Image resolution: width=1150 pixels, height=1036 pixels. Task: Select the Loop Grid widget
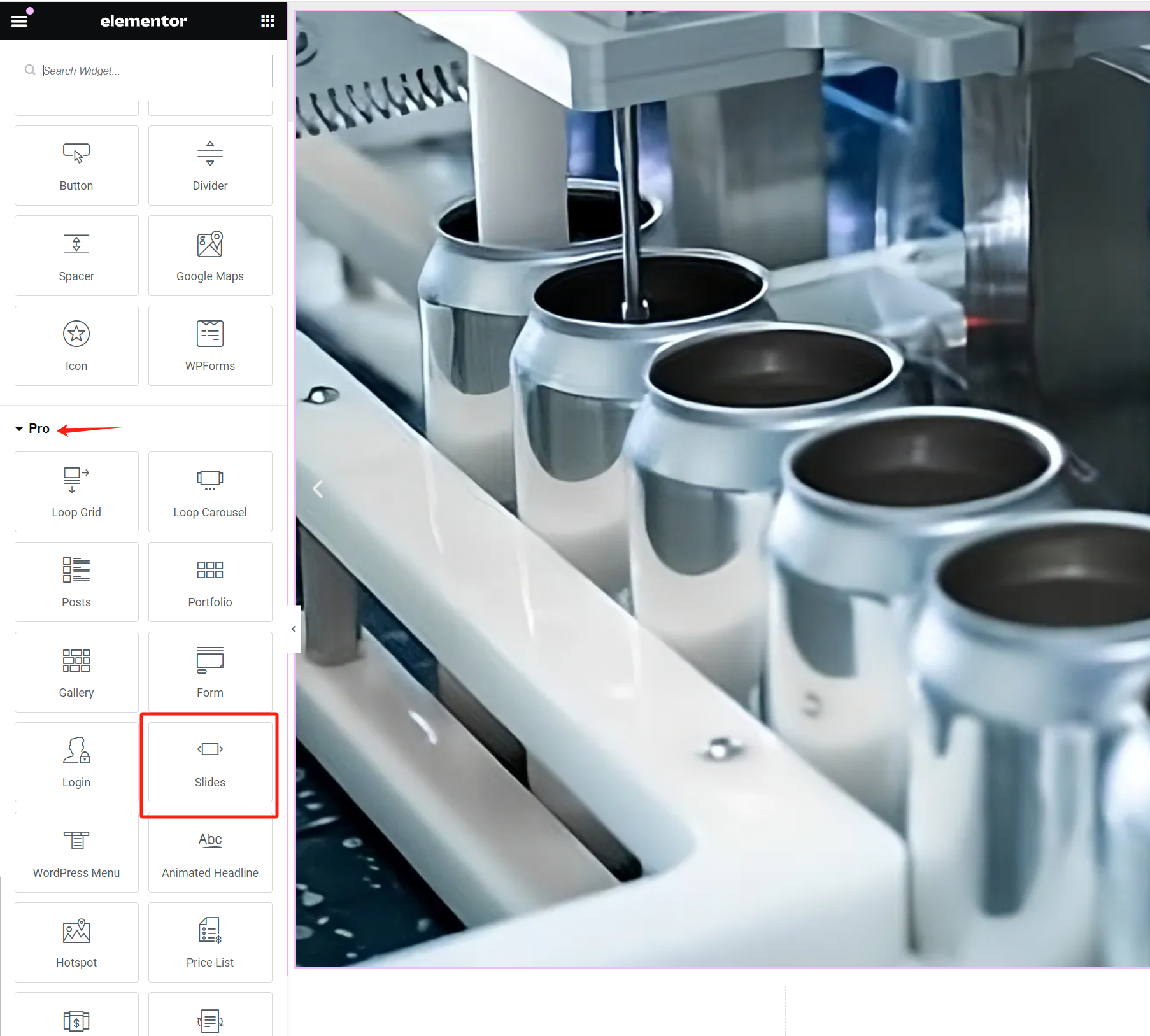76,492
